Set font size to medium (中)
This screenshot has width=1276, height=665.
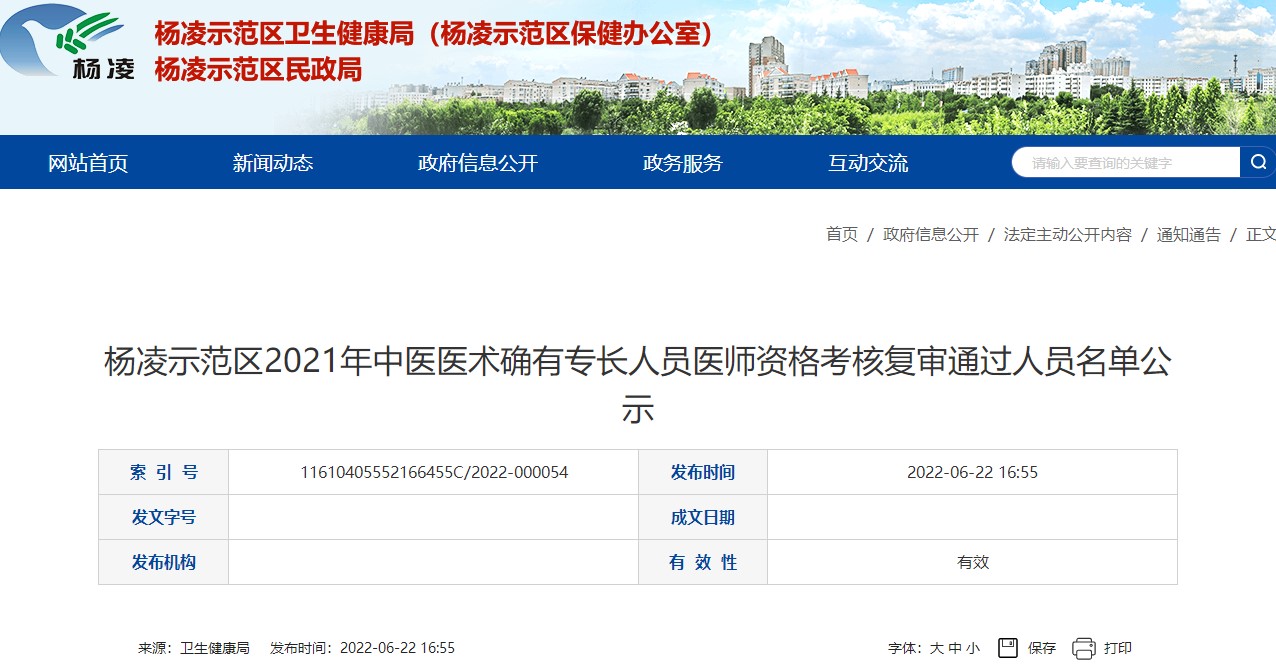[x=955, y=648]
